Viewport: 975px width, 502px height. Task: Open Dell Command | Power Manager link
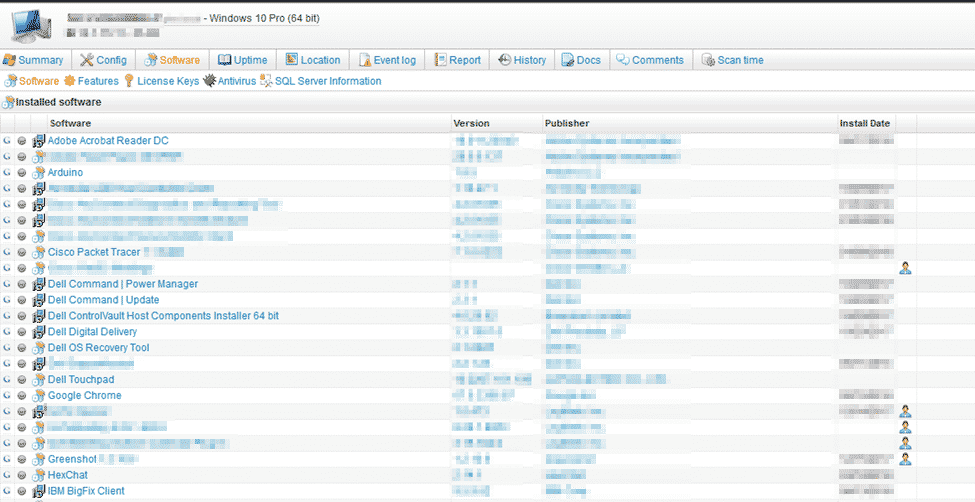[122, 284]
